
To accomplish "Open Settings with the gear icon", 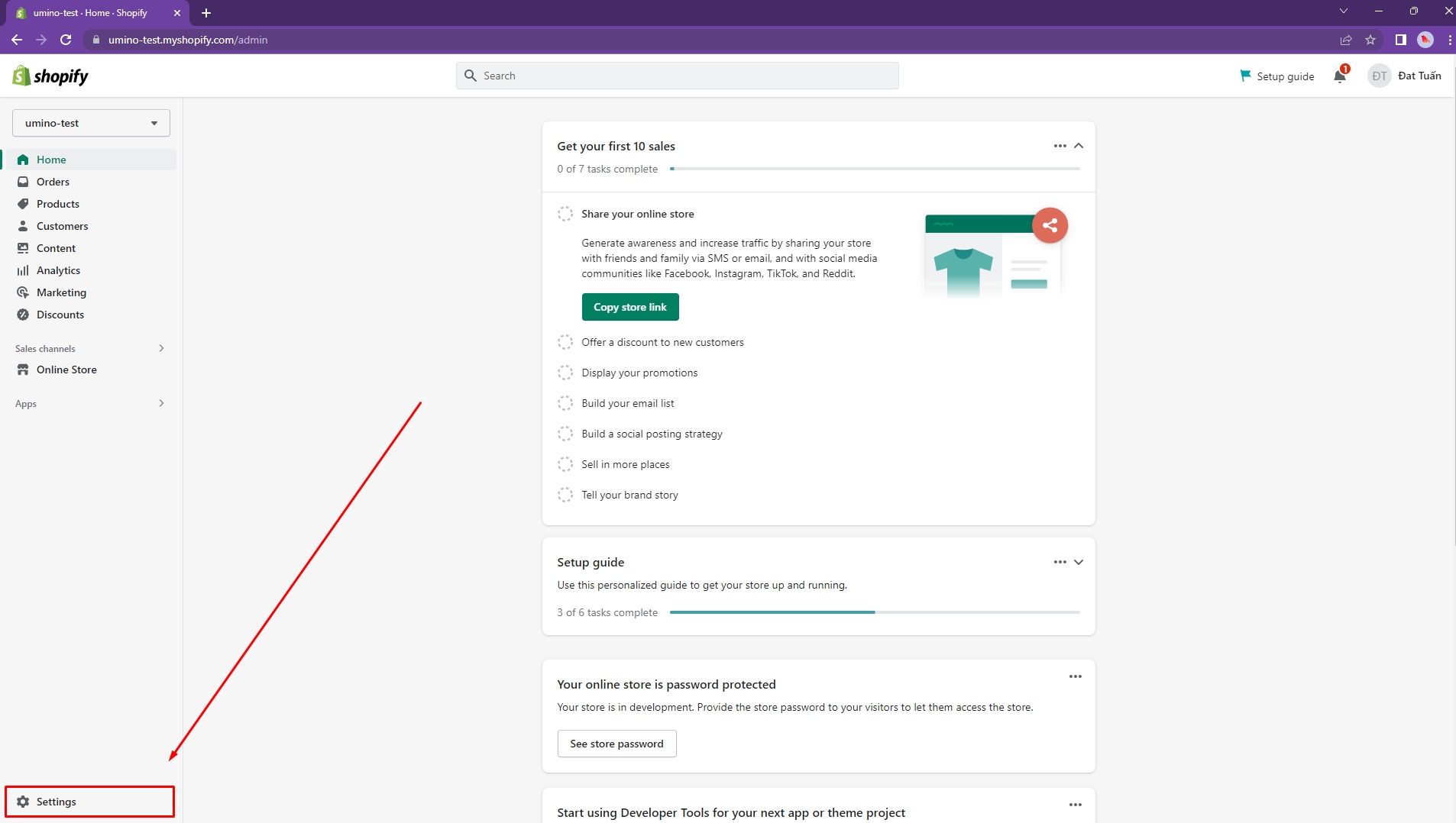I will [x=23, y=802].
